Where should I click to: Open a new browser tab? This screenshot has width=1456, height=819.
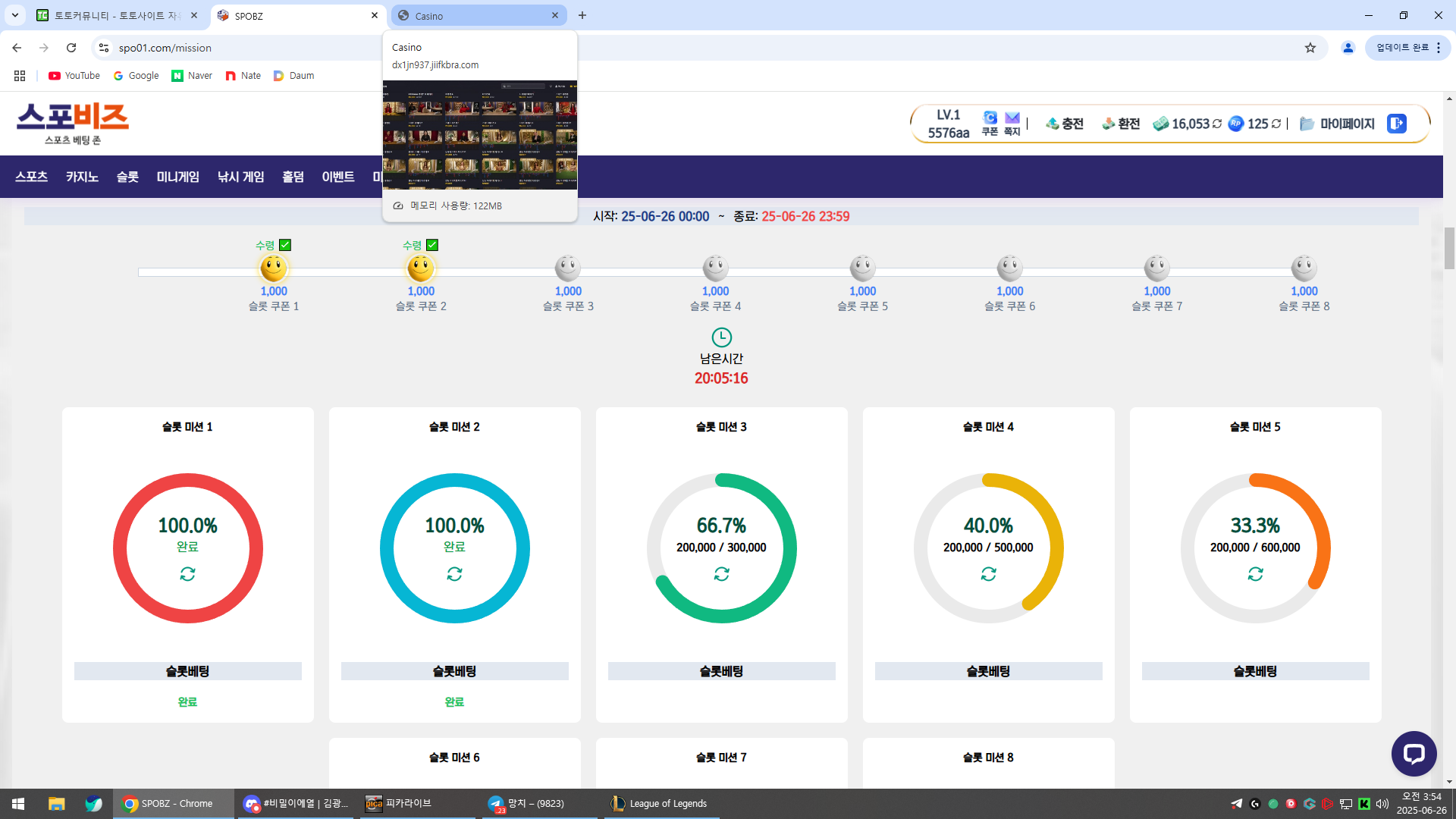point(582,15)
